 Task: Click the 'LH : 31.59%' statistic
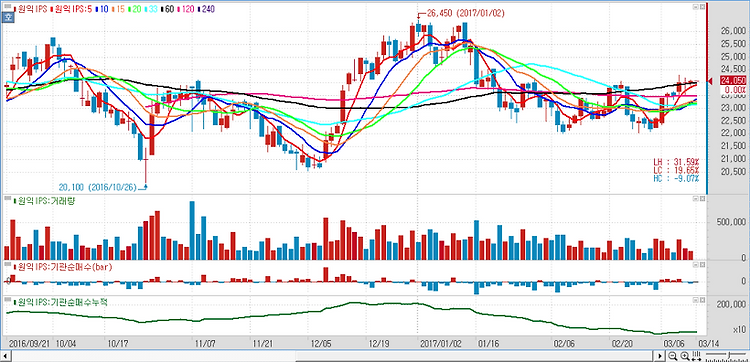click(x=676, y=162)
